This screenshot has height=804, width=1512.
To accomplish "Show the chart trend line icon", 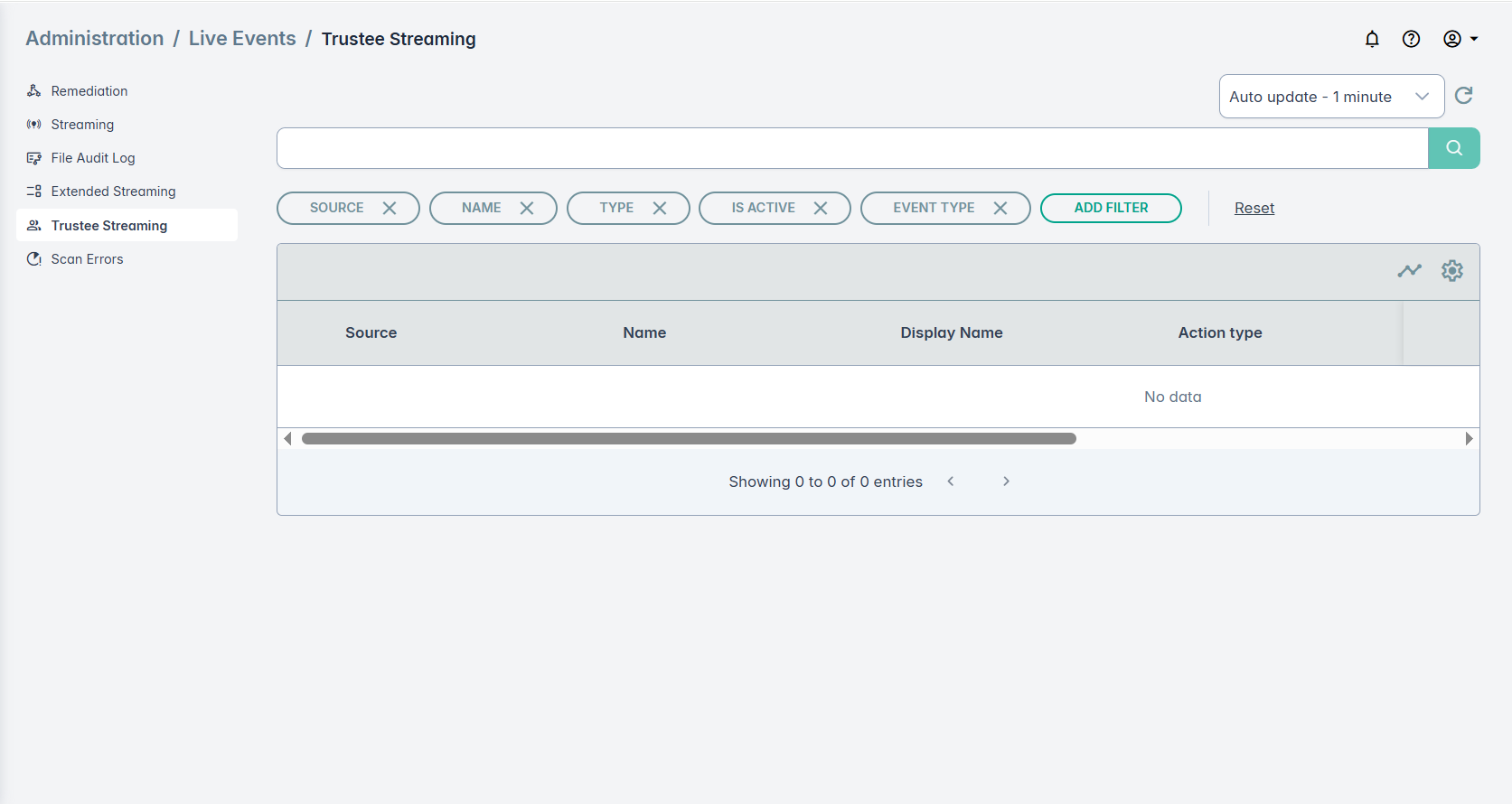I will click(1409, 271).
